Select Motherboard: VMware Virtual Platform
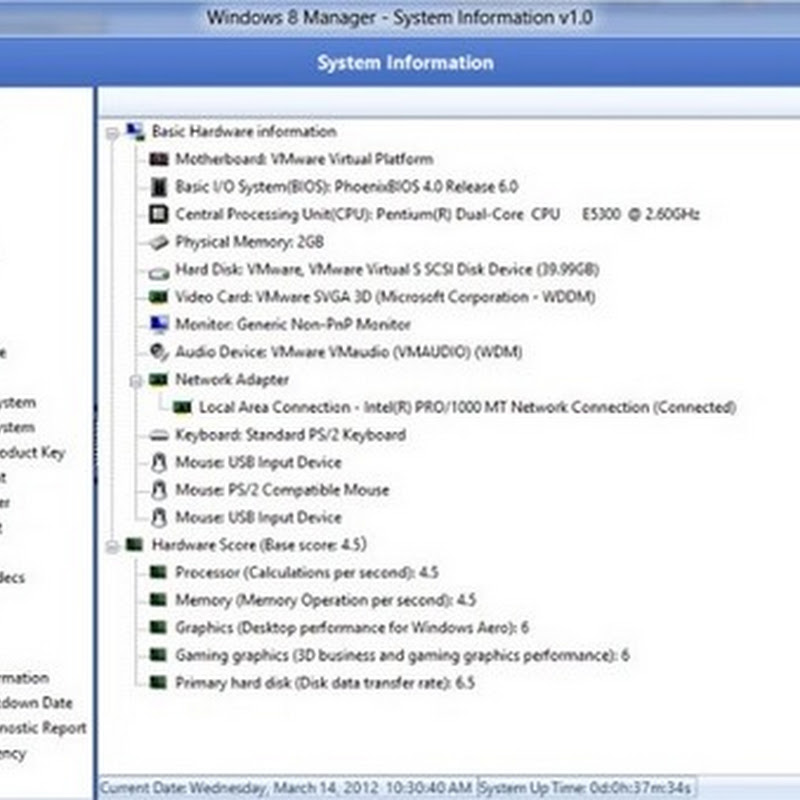 (x=304, y=159)
